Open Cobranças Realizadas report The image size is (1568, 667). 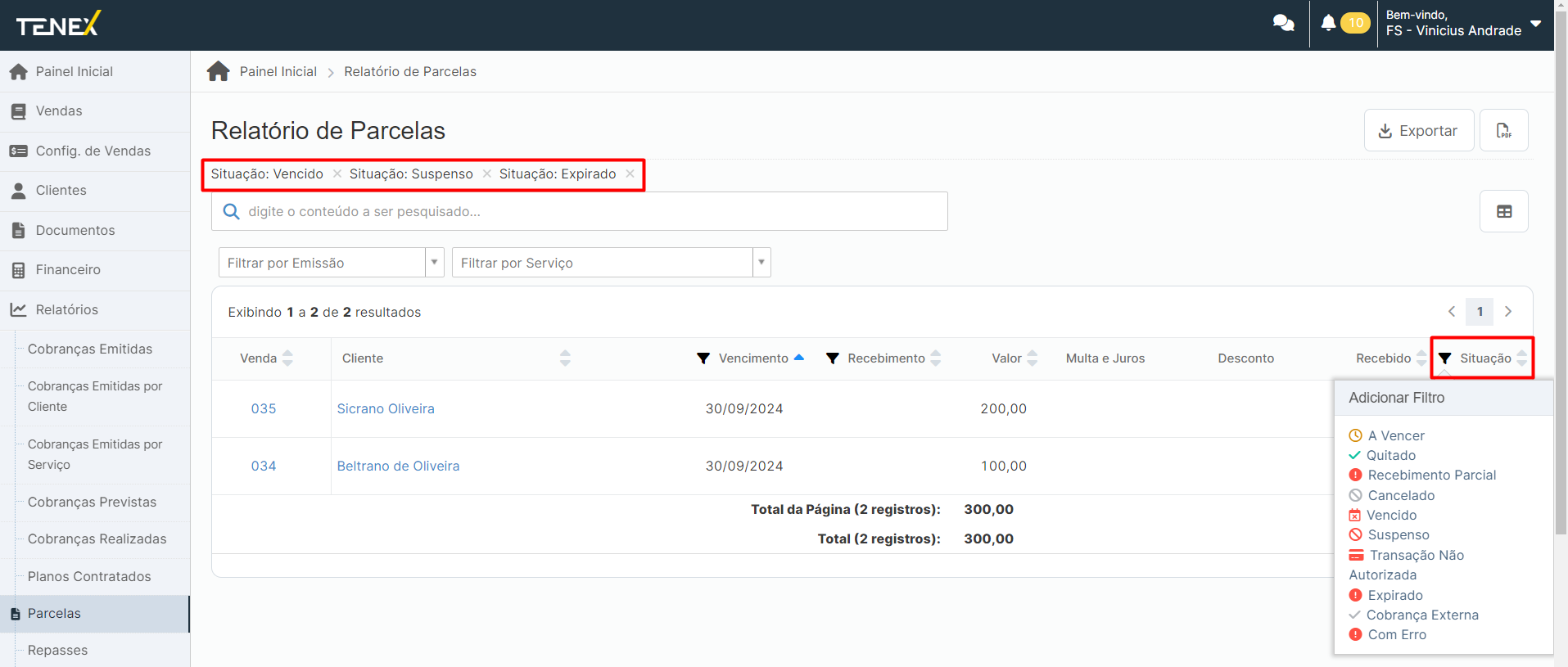point(97,539)
